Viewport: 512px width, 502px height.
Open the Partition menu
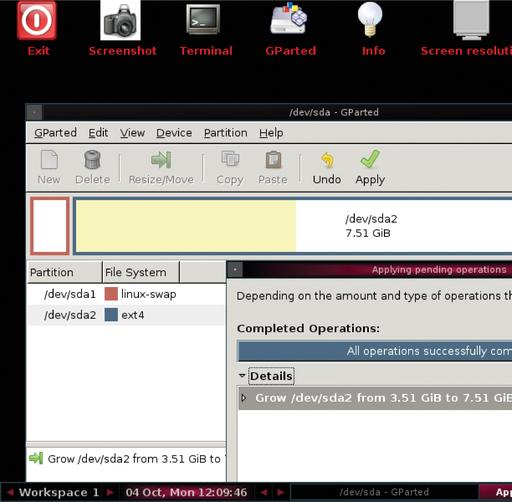click(226, 133)
